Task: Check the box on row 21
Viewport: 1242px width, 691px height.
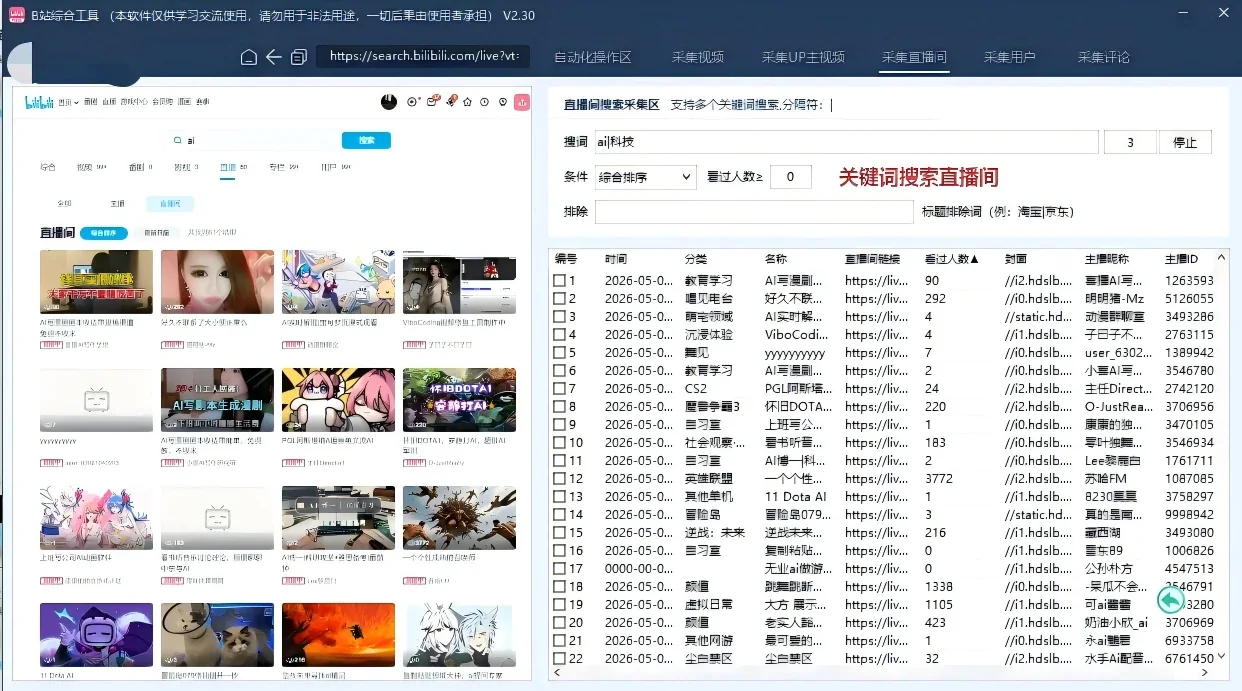Action: click(560, 641)
